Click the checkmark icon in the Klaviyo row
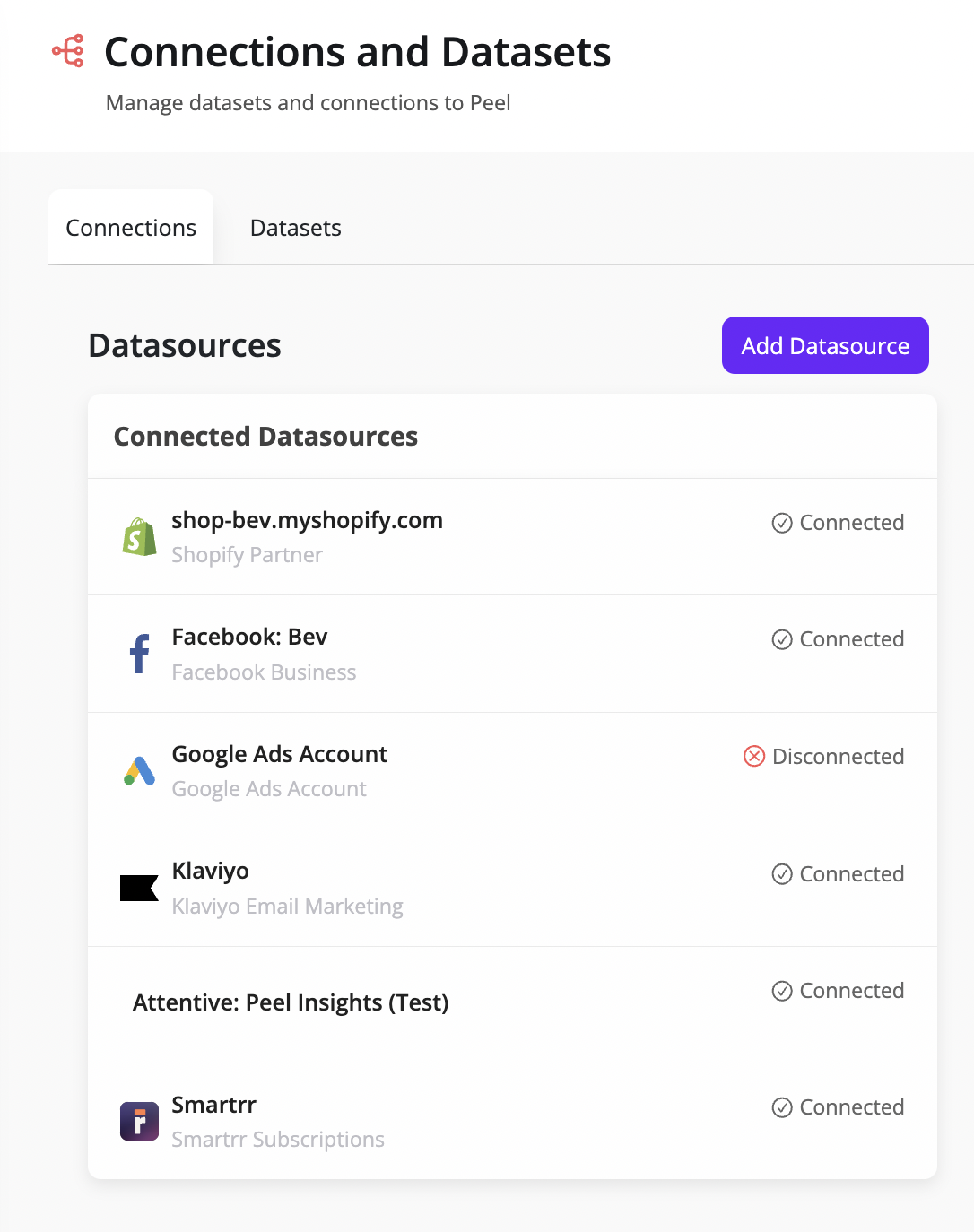This screenshot has height=1232, width=974. 782,874
